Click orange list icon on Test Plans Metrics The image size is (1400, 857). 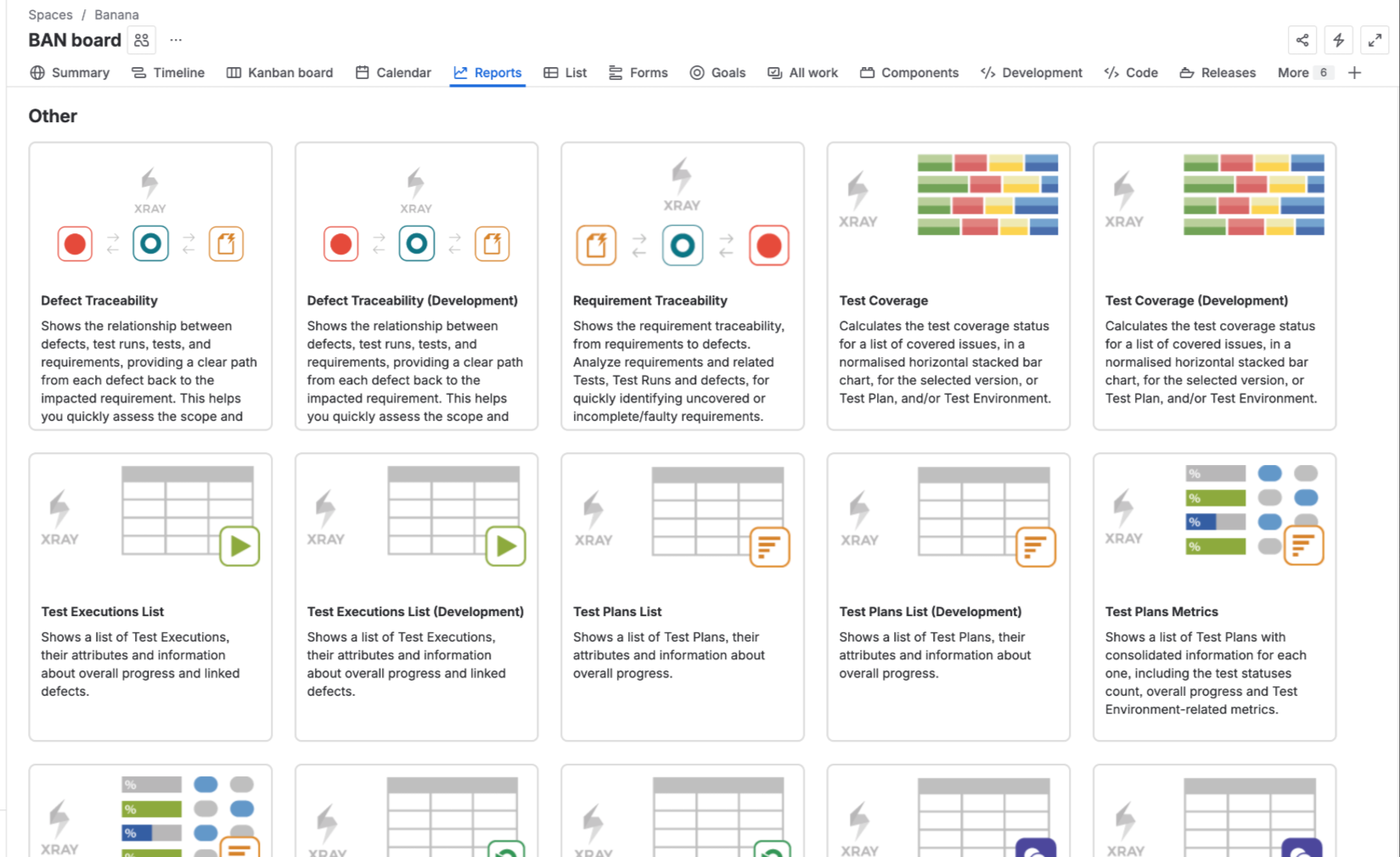click(1303, 545)
